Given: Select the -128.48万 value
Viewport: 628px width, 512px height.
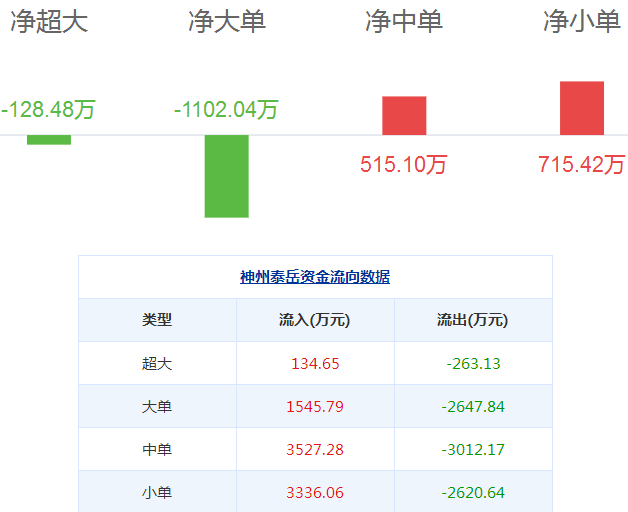Looking at the screenshot, I should 48,109.
